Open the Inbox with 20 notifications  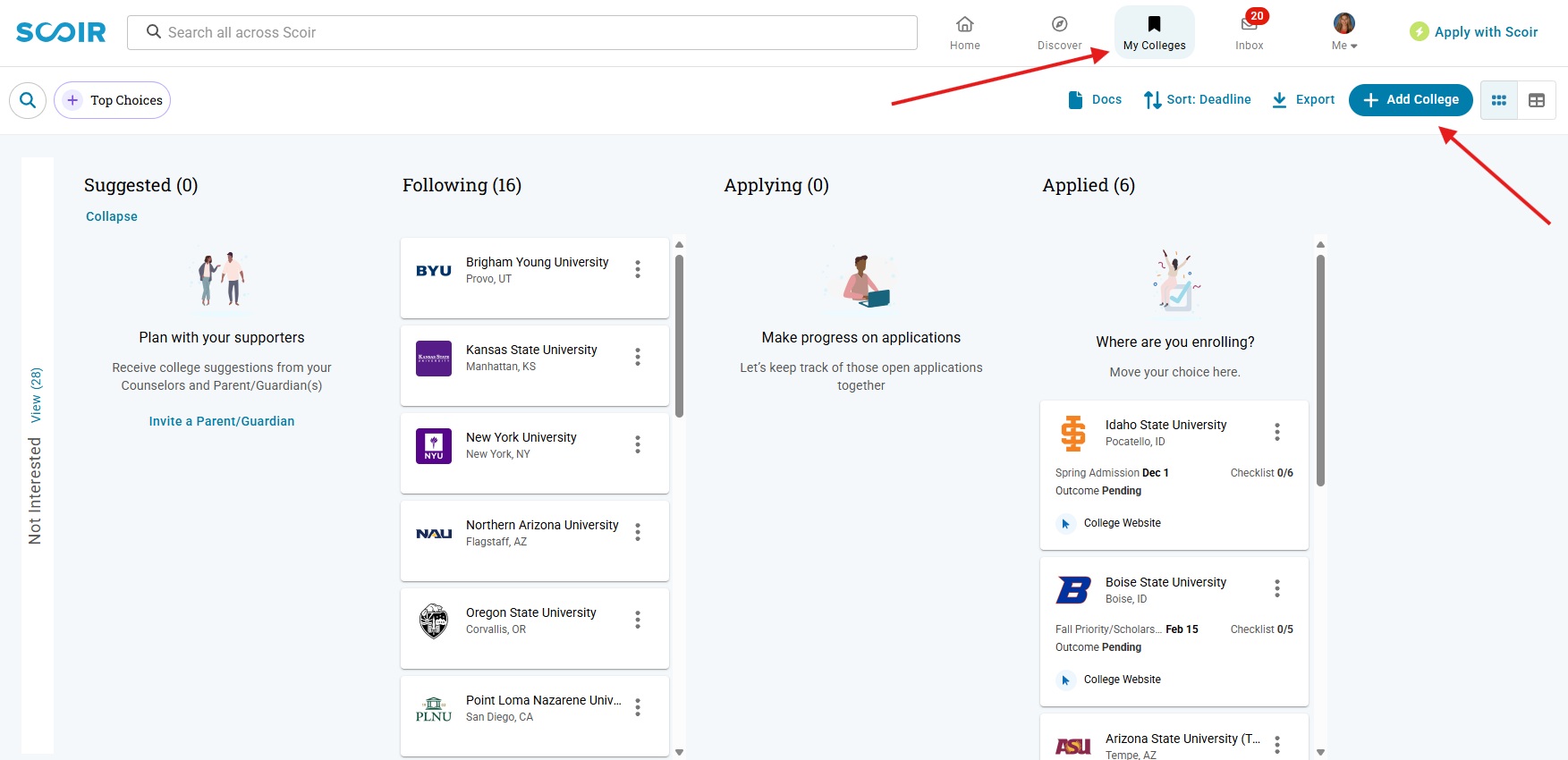(x=1249, y=32)
